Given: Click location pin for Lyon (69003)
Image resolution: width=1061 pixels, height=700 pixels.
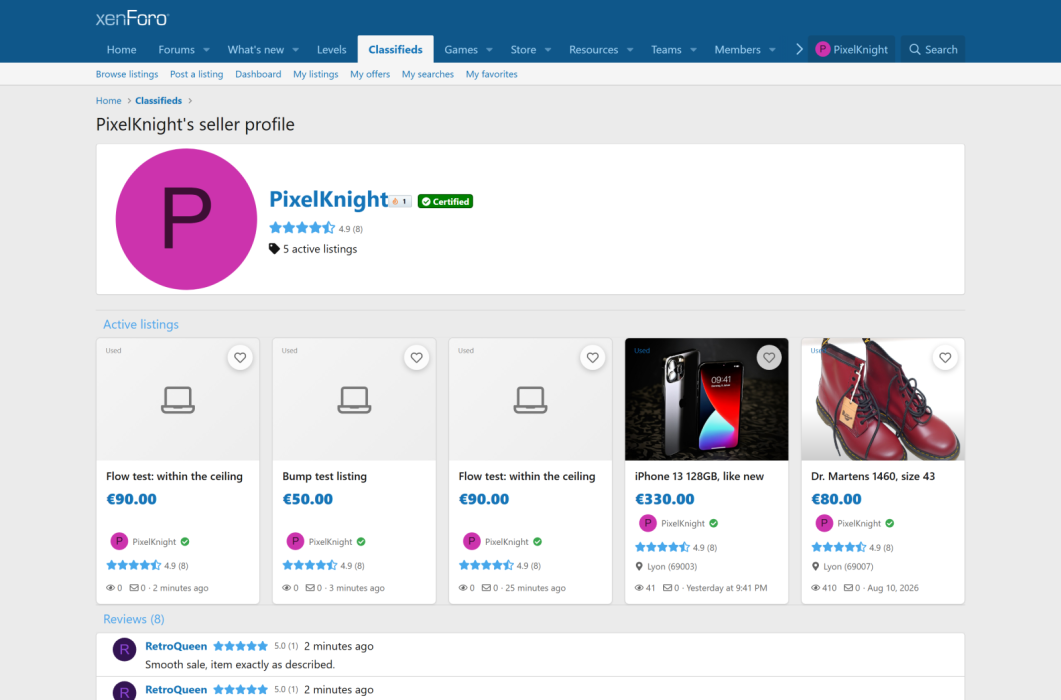Looking at the screenshot, I should pos(639,567).
